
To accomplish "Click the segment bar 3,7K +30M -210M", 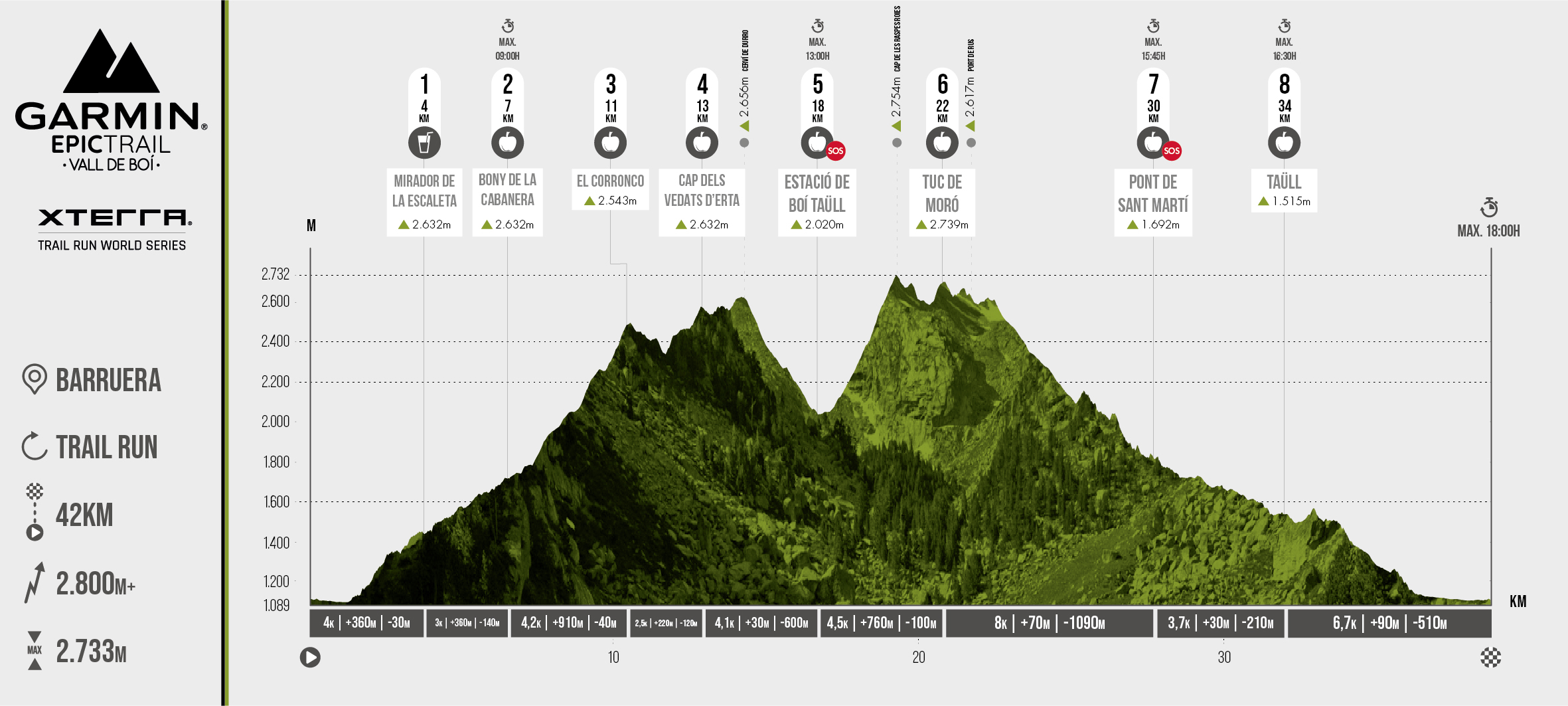I will coord(1221,623).
